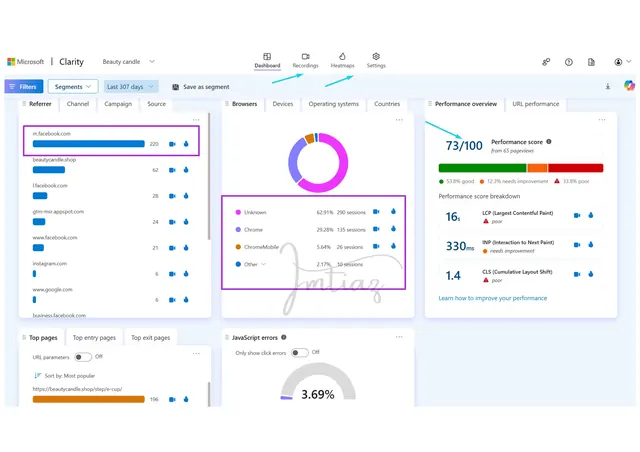
Task: Switch to the URL performance tab
Action: click(536, 104)
